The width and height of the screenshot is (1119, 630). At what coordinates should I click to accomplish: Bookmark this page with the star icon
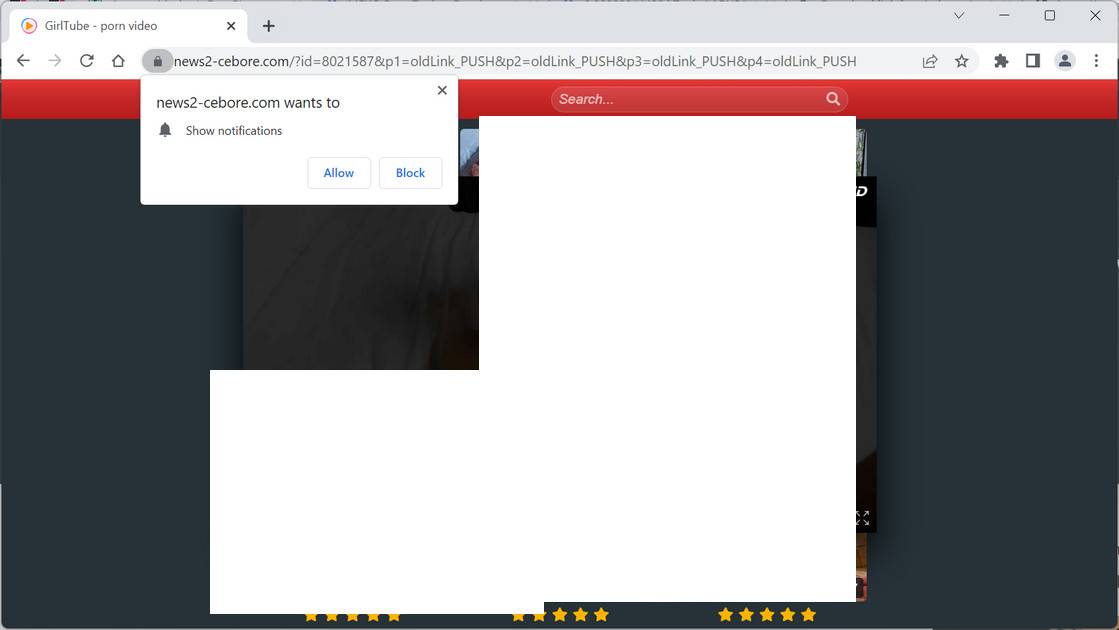(x=961, y=61)
